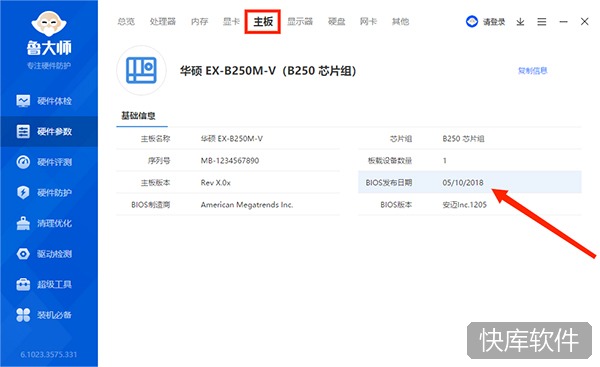The width and height of the screenshot is (600, 367).
Task: Click chipset value B250 芯片组
Action: click(x=463, y=139)
